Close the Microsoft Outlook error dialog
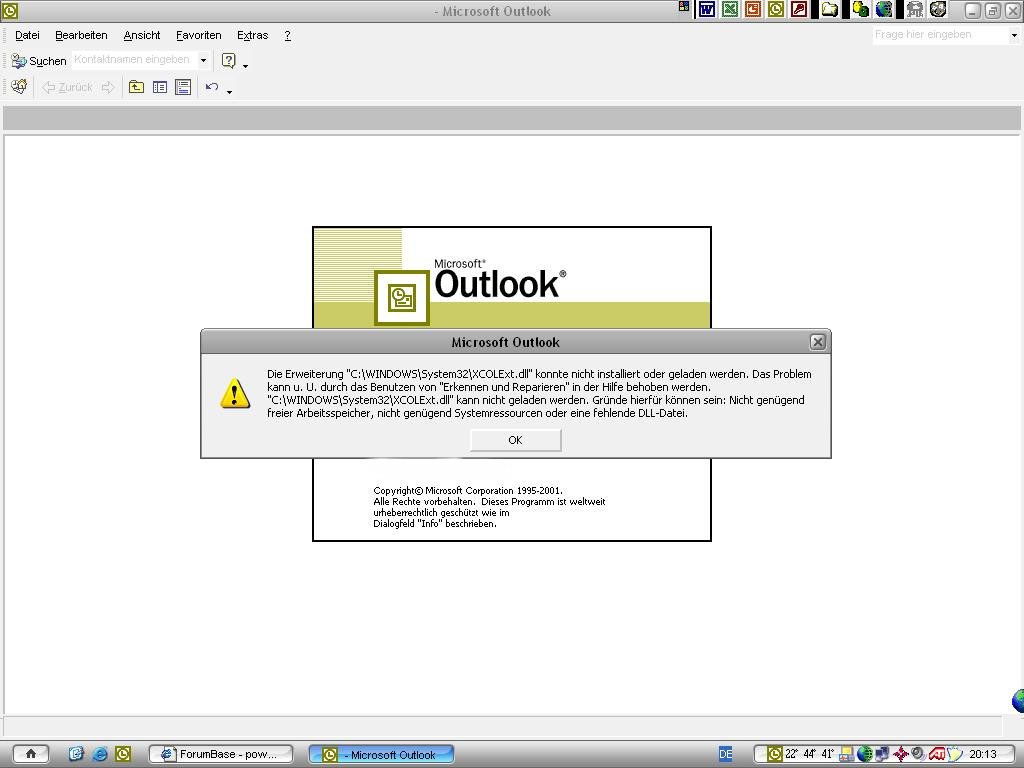 click(817, 342)
